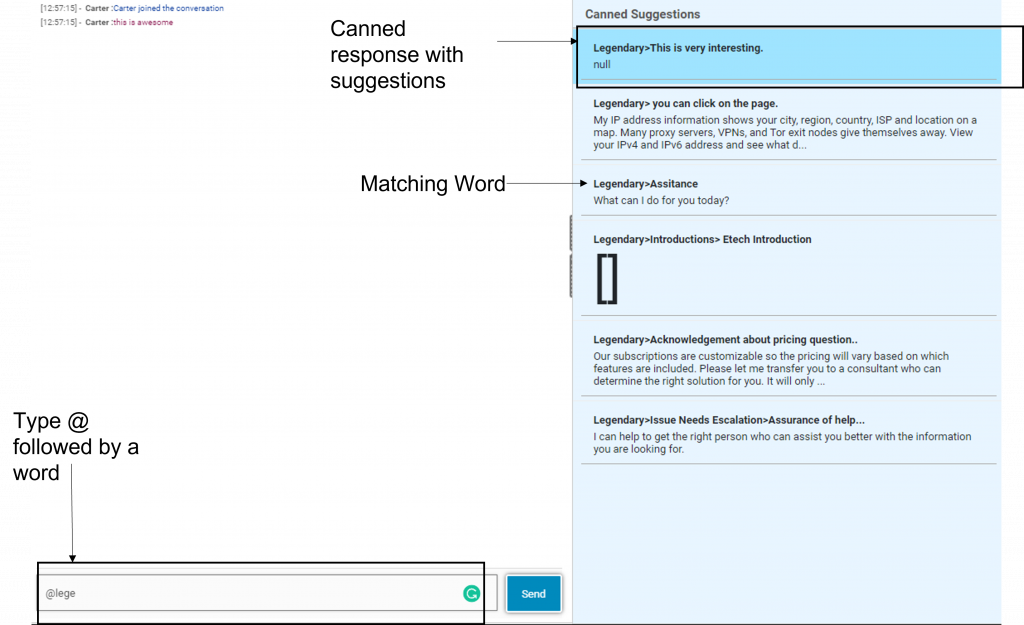
Task: Click the subscriptions pricing response body text
Action: coord(770,369)
